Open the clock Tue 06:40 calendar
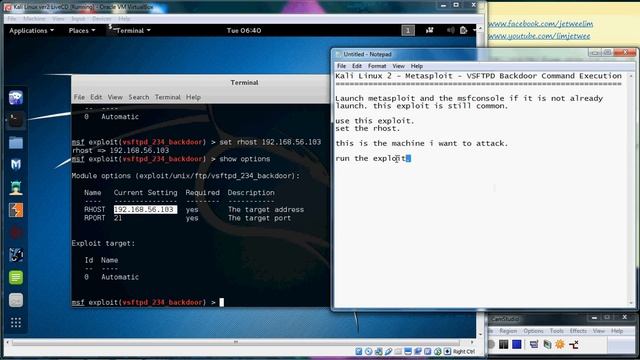 point(244,31)
